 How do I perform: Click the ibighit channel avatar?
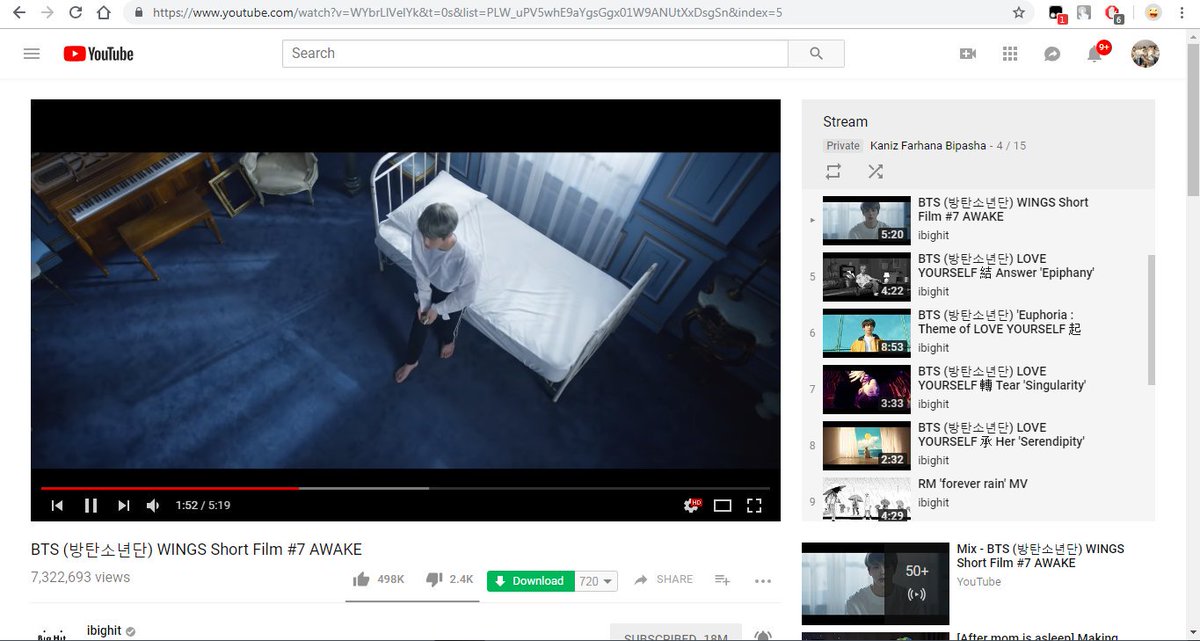(51, 634)
